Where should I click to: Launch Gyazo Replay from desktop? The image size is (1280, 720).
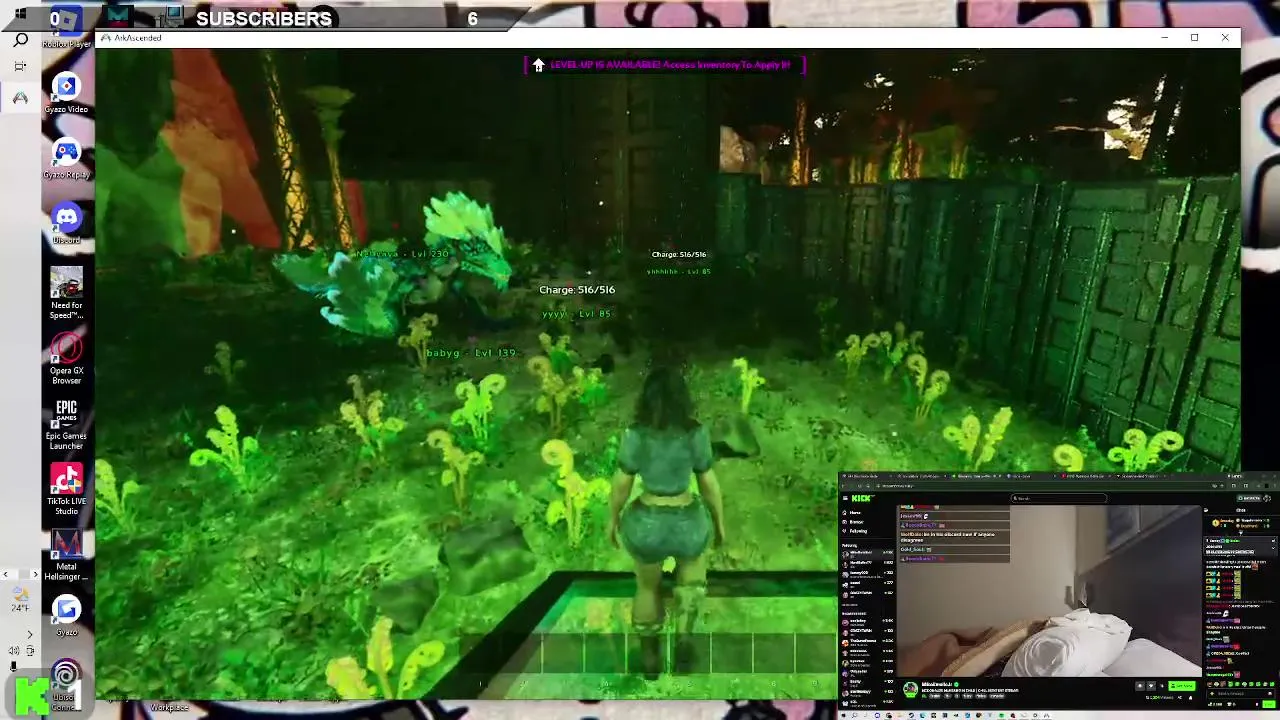(x=66, y=159)
